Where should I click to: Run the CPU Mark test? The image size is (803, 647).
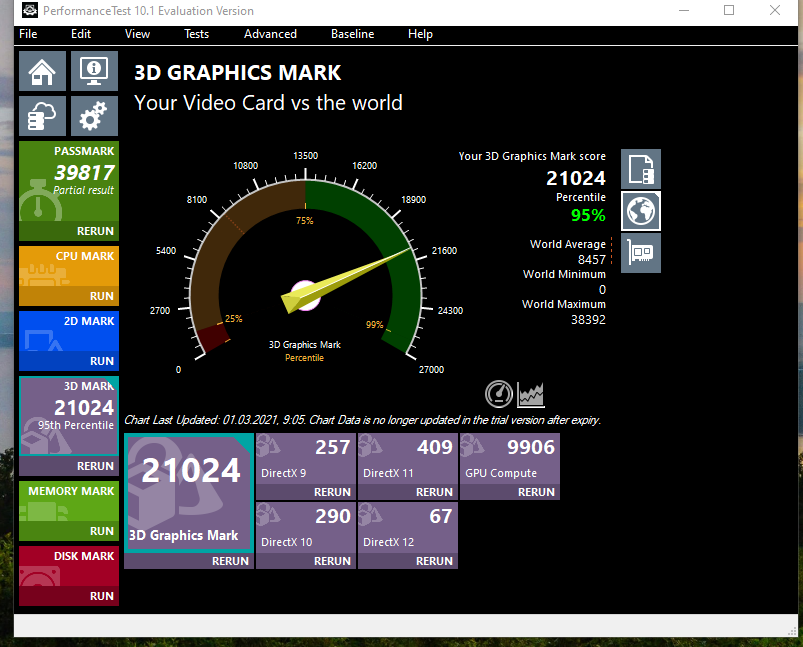[69, 296]
